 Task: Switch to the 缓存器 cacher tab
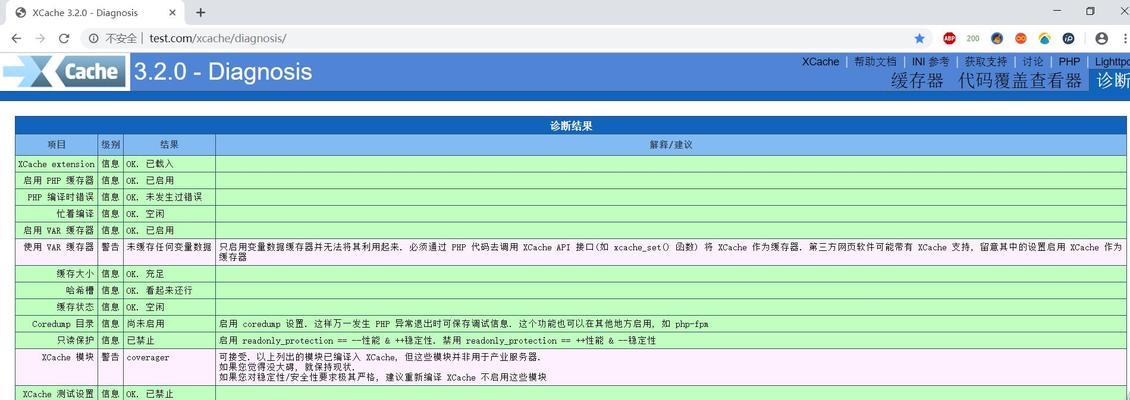917,80
